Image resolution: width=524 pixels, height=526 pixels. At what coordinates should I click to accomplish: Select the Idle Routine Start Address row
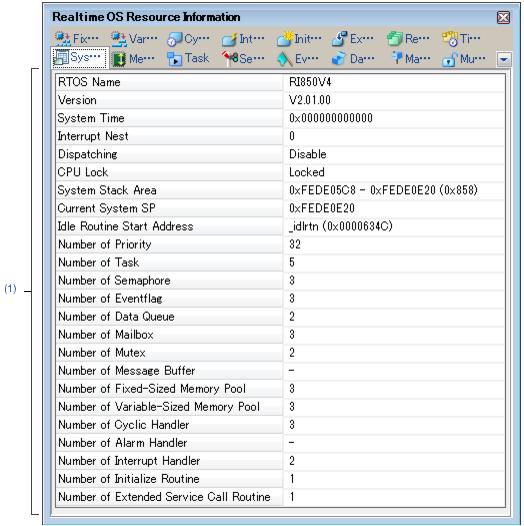pos(280,226)
